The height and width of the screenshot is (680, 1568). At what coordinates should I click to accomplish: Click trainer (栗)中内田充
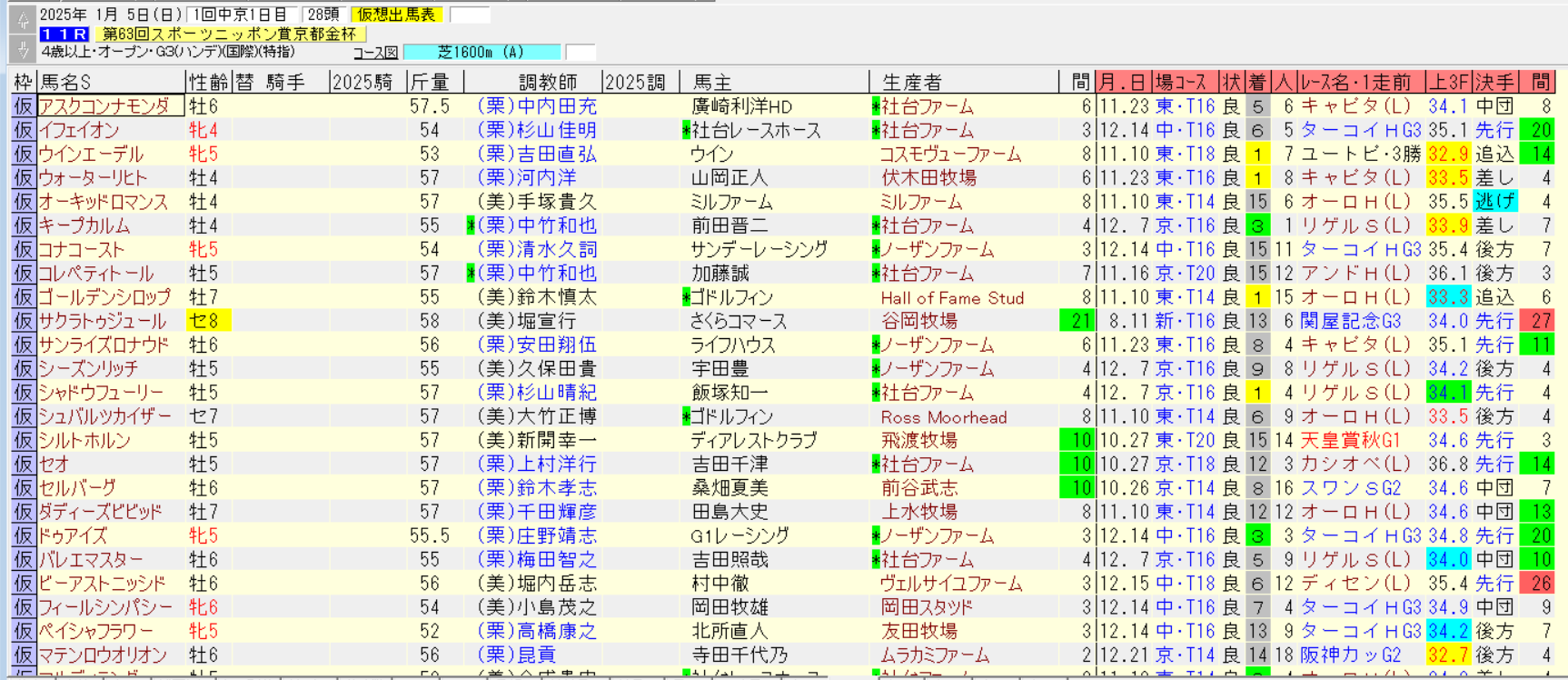(536, 105)
